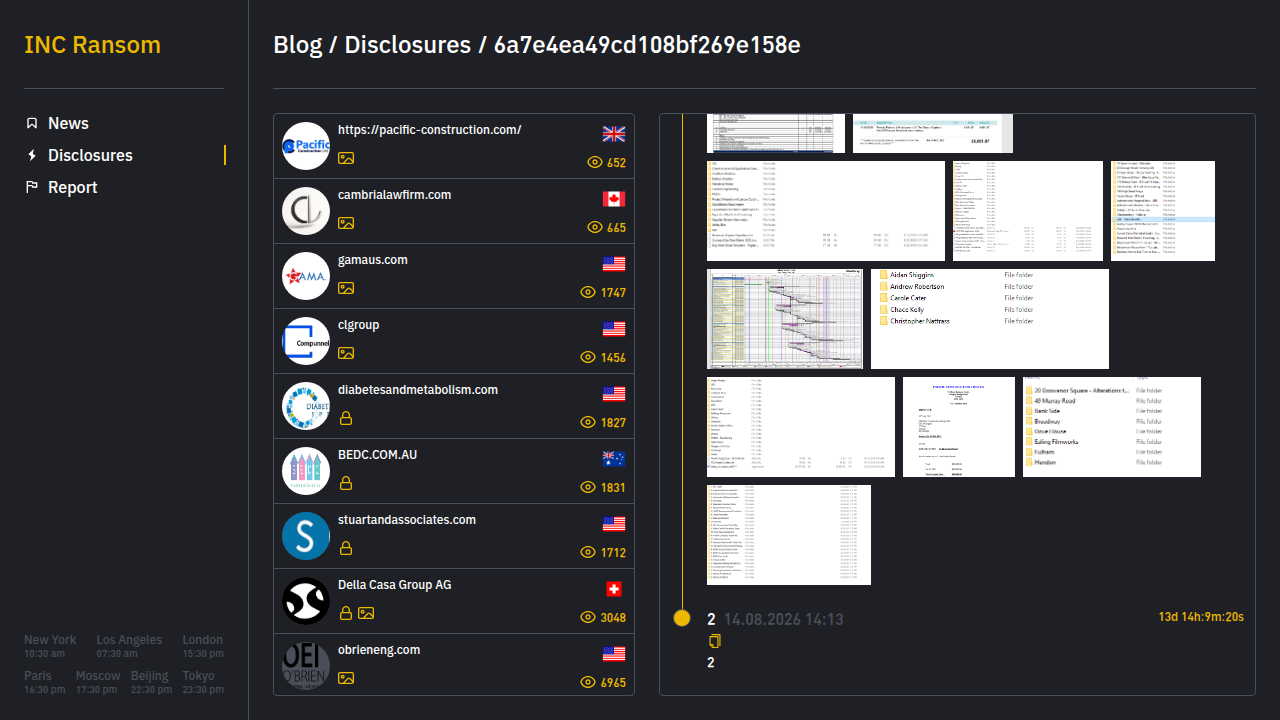Open the BEDC.COM.AU entry
The width and height of the screenshot is (1280, 720).
pos(454,471)
